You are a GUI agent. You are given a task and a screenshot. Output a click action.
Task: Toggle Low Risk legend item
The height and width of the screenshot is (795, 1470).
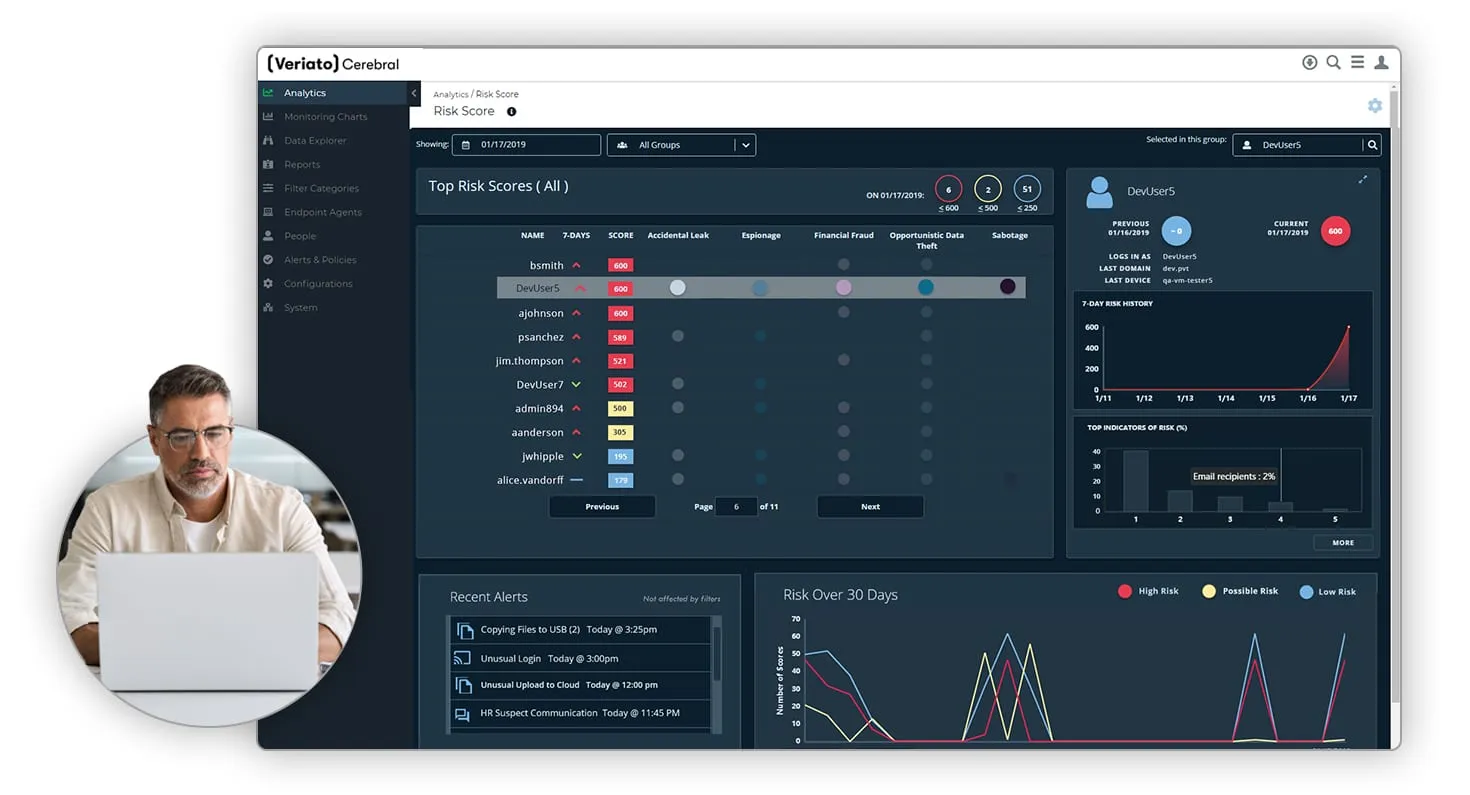coord(1327,592)
